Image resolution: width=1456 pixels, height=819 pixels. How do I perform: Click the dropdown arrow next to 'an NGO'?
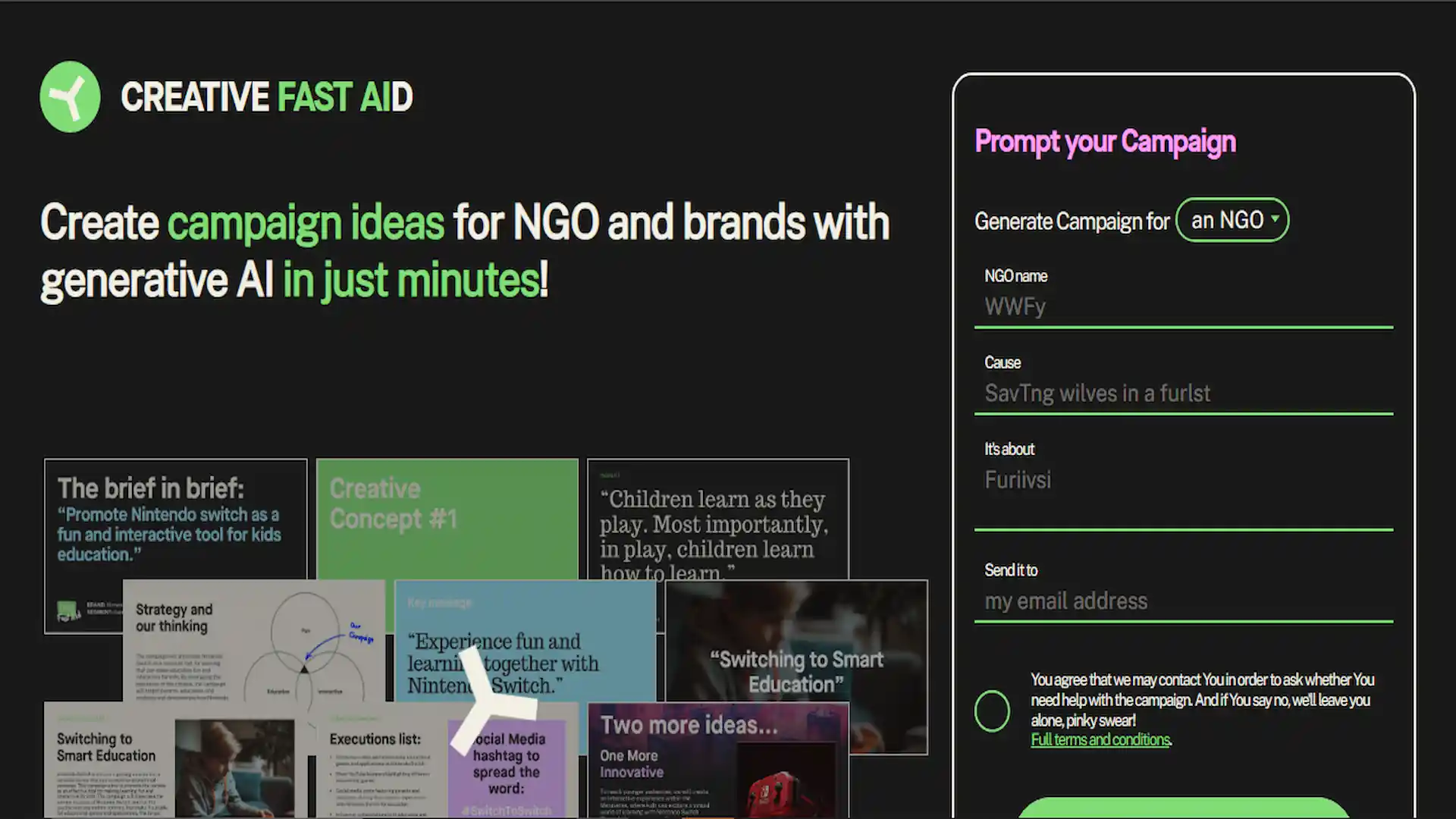pyautogui.click(x=1275, y=218)
